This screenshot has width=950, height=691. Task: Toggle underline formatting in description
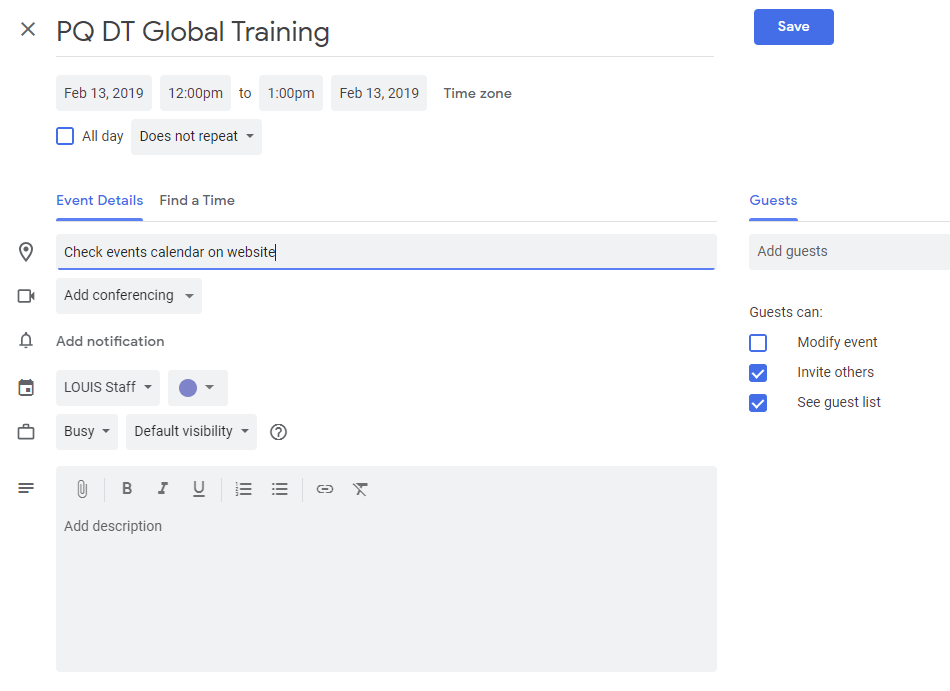click(199, 489)
